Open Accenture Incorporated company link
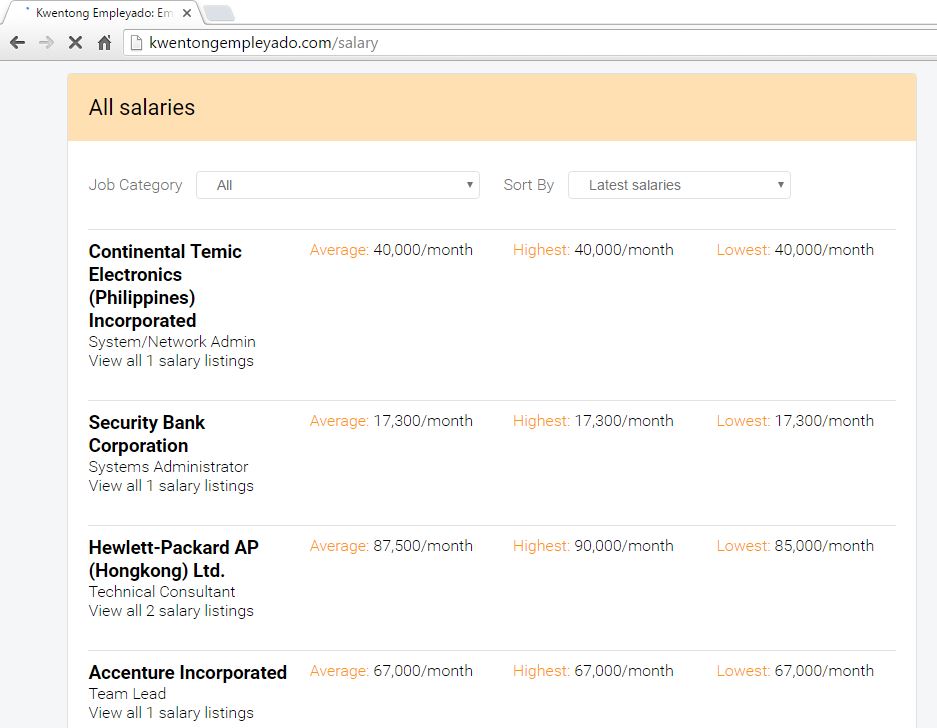The width and height of the screenshot is (937, 728). tap(188, 672)
